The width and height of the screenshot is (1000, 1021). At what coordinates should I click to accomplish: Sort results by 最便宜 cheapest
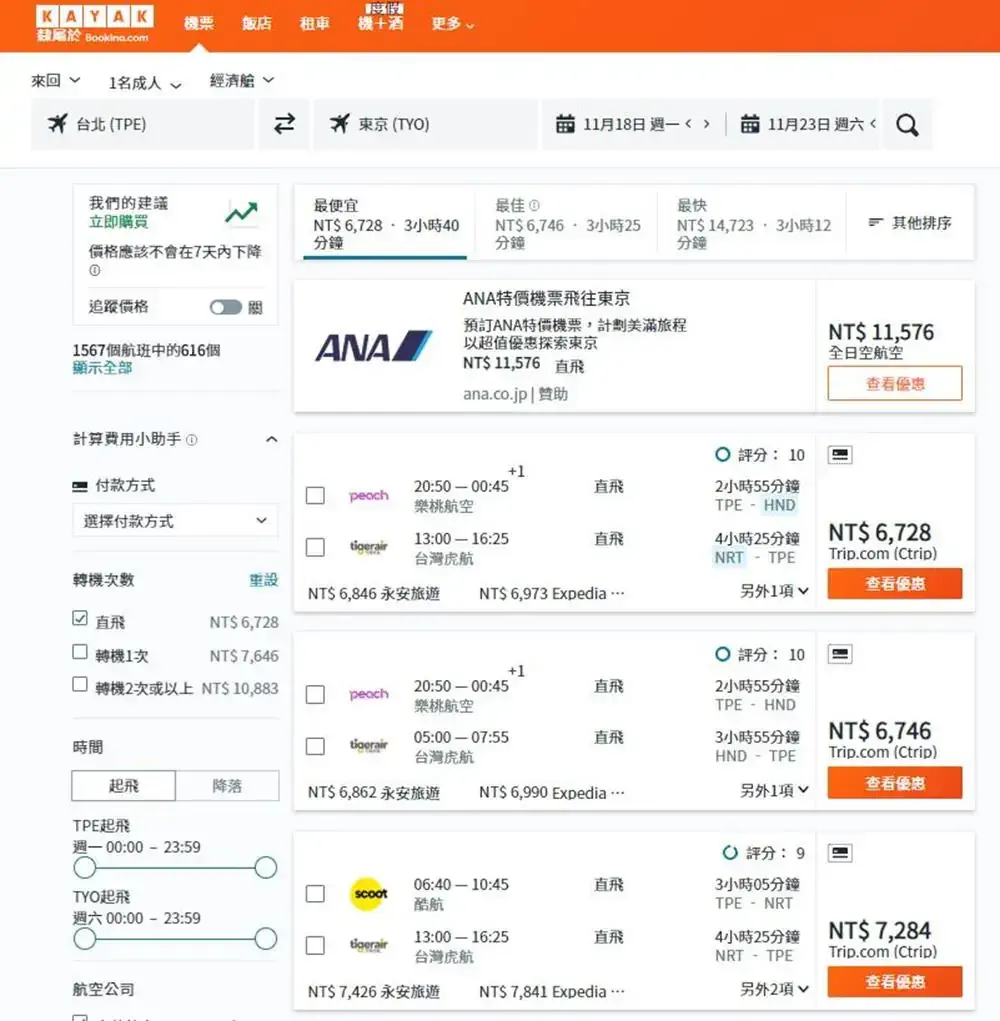pos(385,224)
